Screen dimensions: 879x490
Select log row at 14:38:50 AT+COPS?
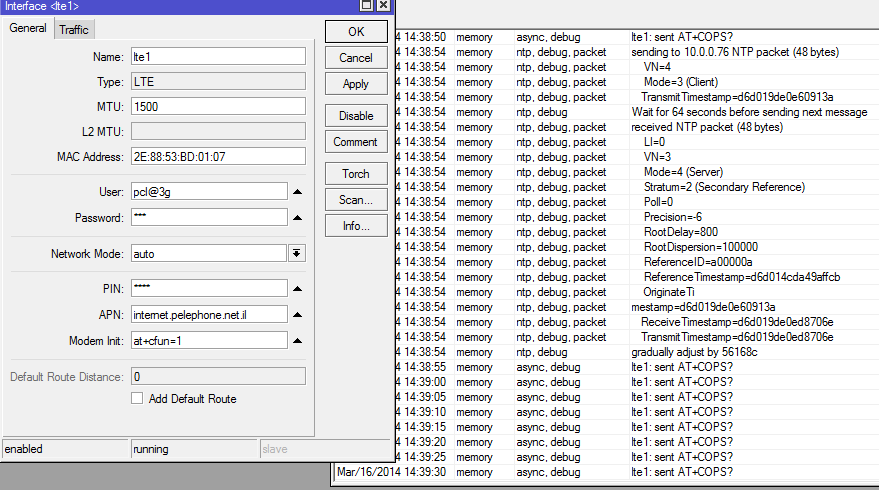636,37
